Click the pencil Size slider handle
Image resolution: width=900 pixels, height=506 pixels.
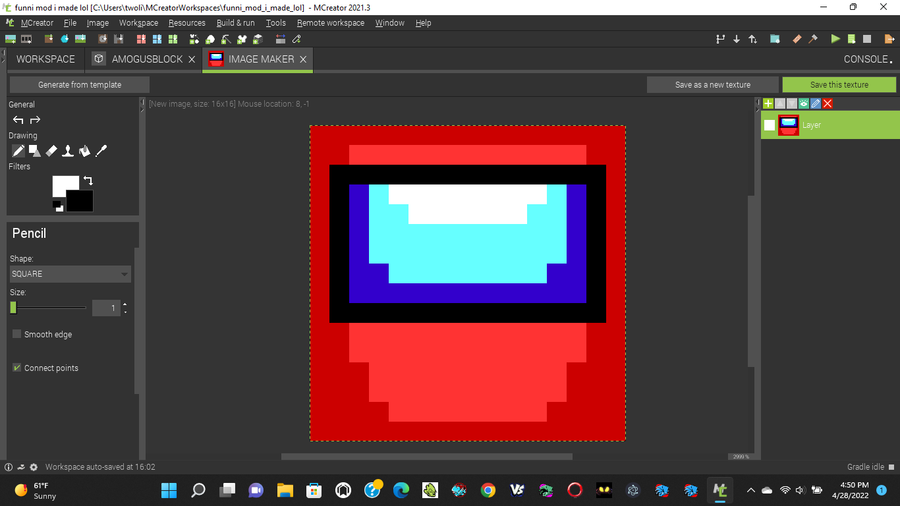click(13, 308)
